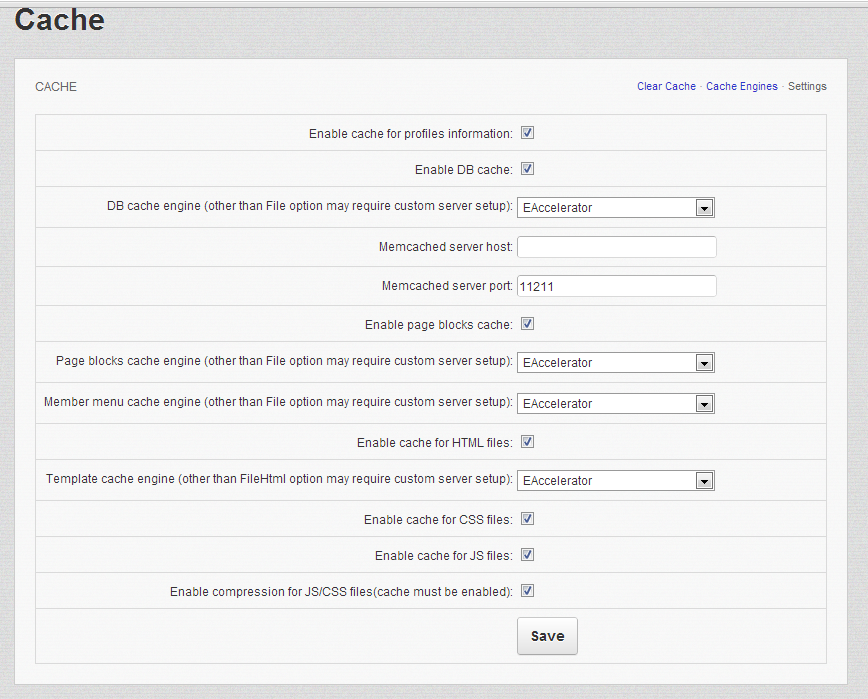Toggle the profiles information cache checkbox
Image resolution: width=868 pixels, height=699 pixels.
tap(527, 133)
